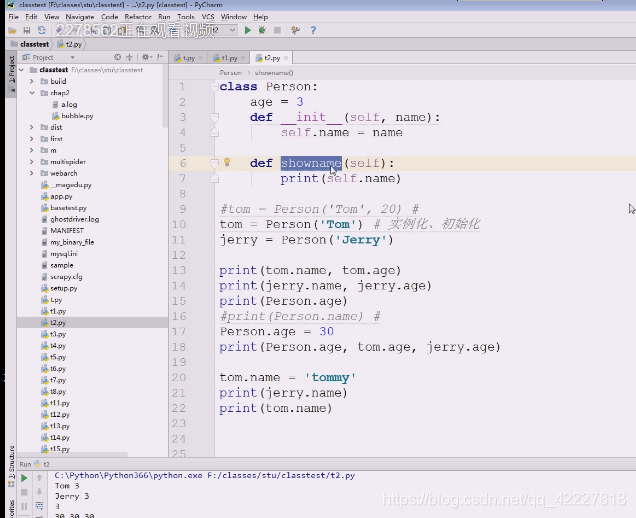The width and height of the screenshot is (636, 518).
Task: Collapse the Person class fold marker
Action: pyautogui.click(x=214, y=86)
